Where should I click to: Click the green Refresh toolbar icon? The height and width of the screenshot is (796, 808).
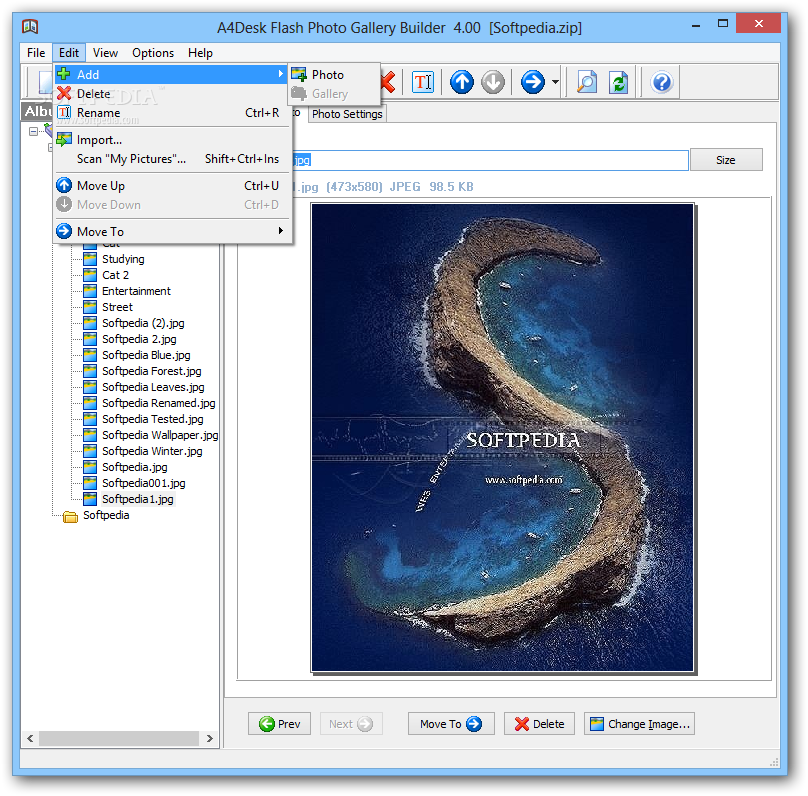(x=618, y=82)
